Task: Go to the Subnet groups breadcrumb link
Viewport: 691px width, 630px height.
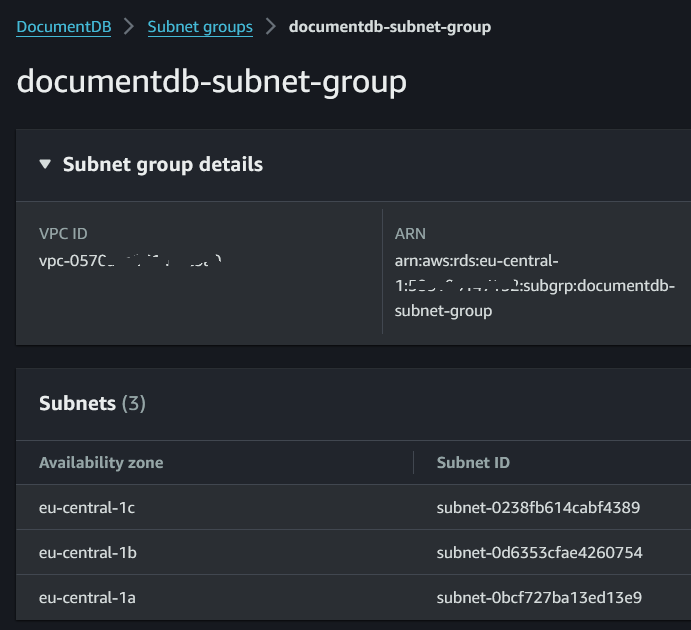Action: click(x=200, y=27)
